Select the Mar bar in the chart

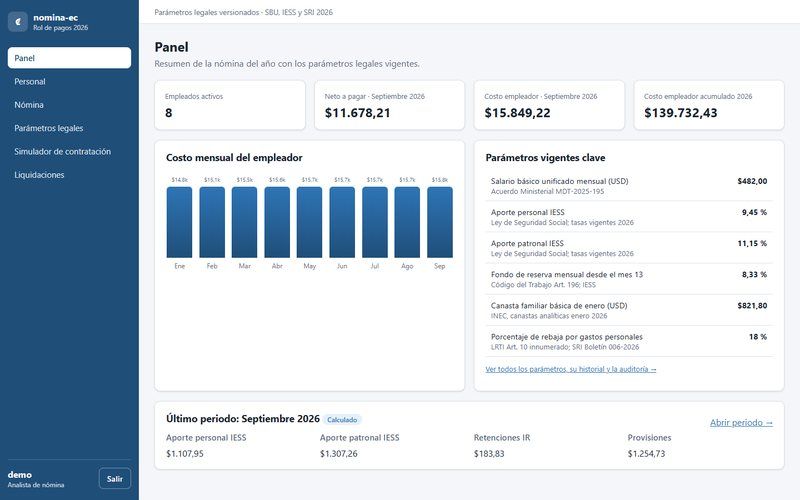pos(244,222)
